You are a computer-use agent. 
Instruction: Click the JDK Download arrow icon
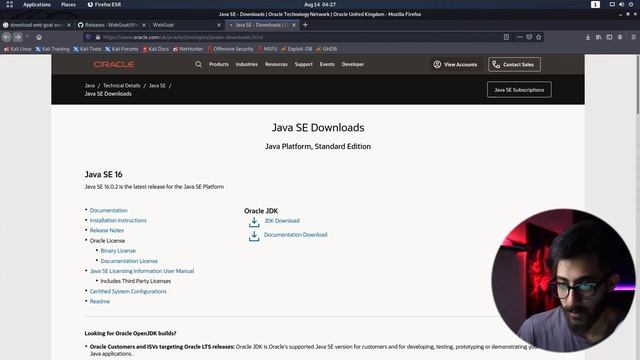click(x=254, y=222)
